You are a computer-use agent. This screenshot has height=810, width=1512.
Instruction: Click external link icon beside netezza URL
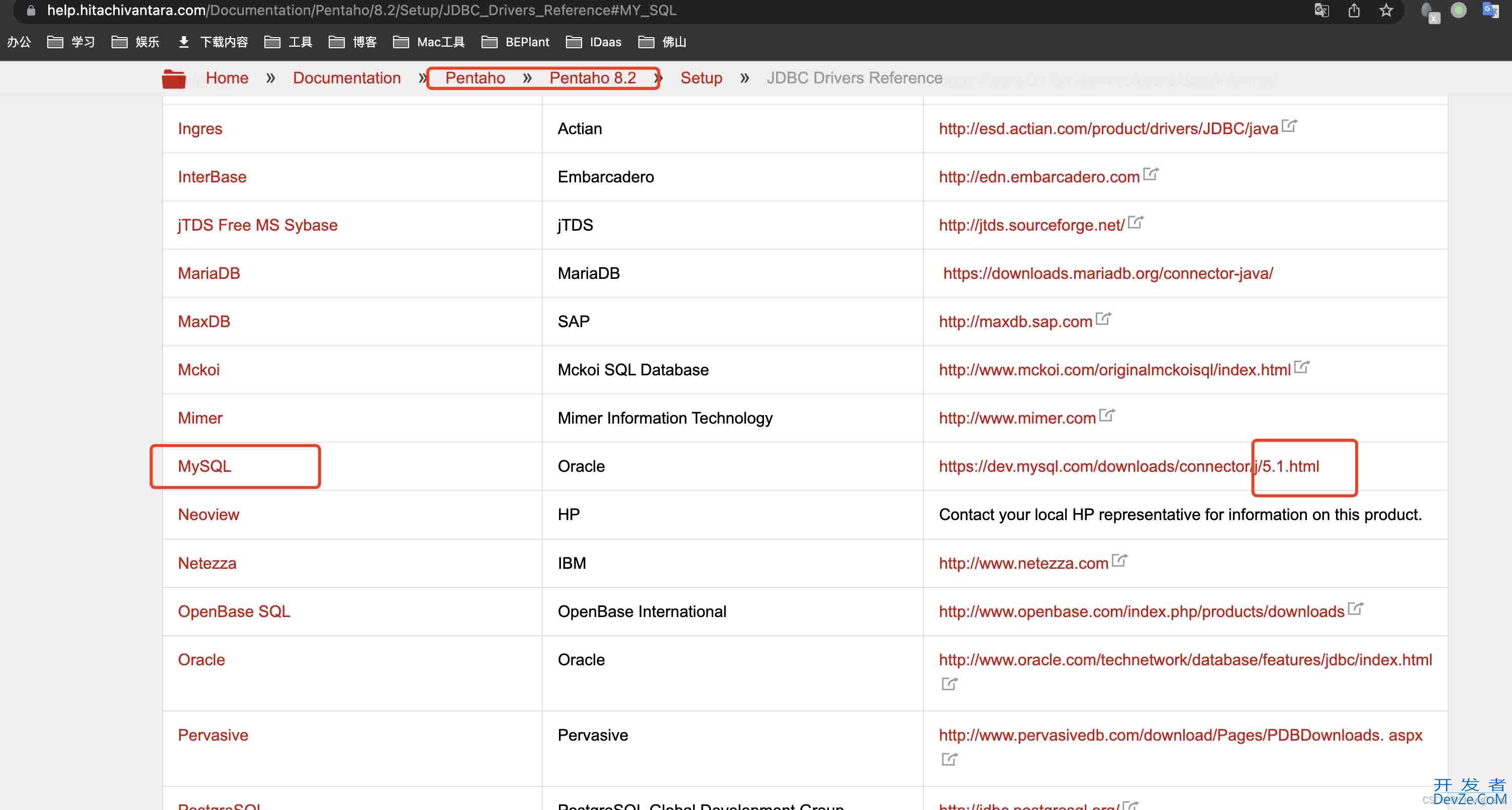click(1119, 560)
